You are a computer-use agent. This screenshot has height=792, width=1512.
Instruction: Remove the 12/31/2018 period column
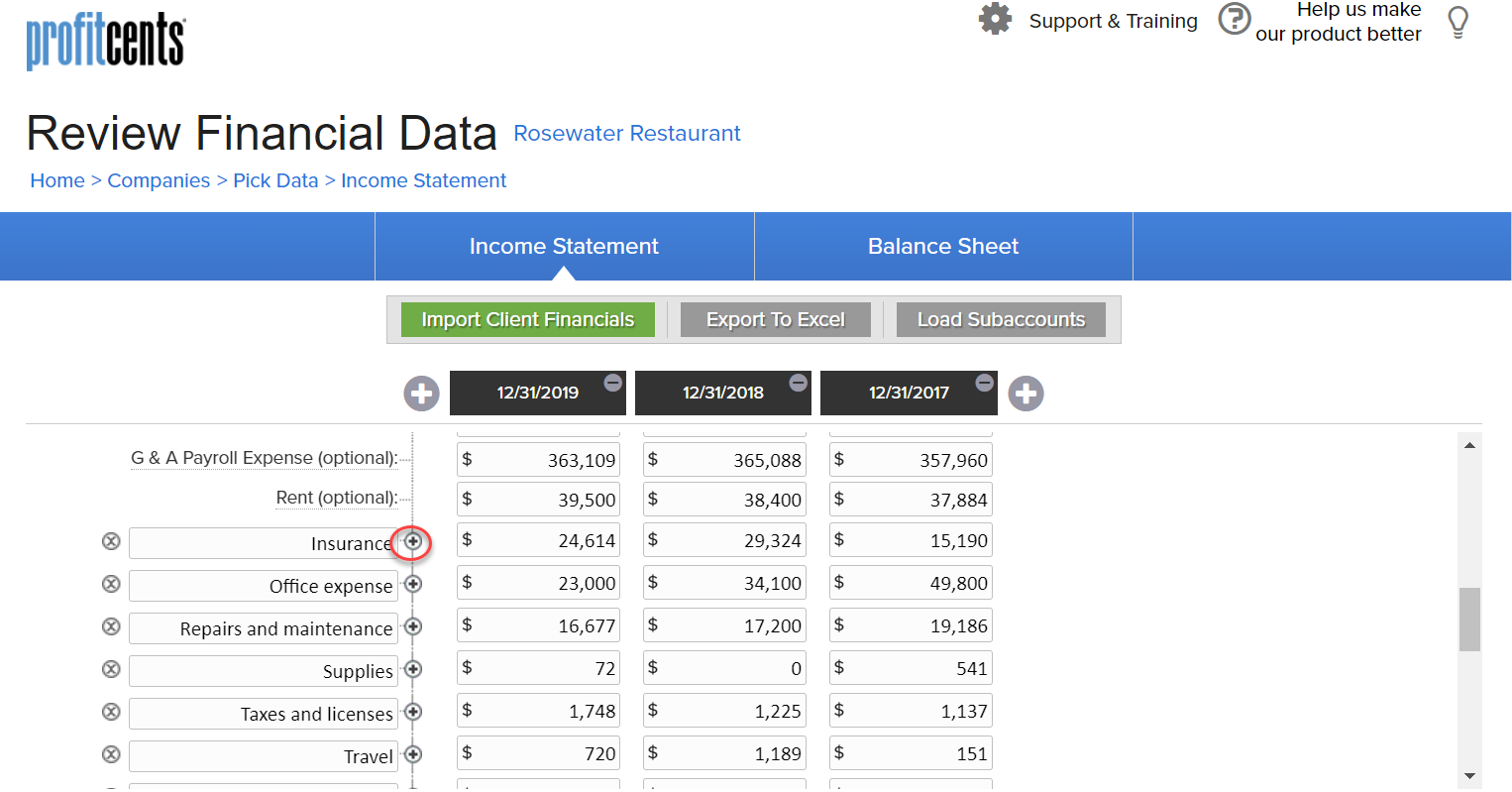click(x=799, y=382)
